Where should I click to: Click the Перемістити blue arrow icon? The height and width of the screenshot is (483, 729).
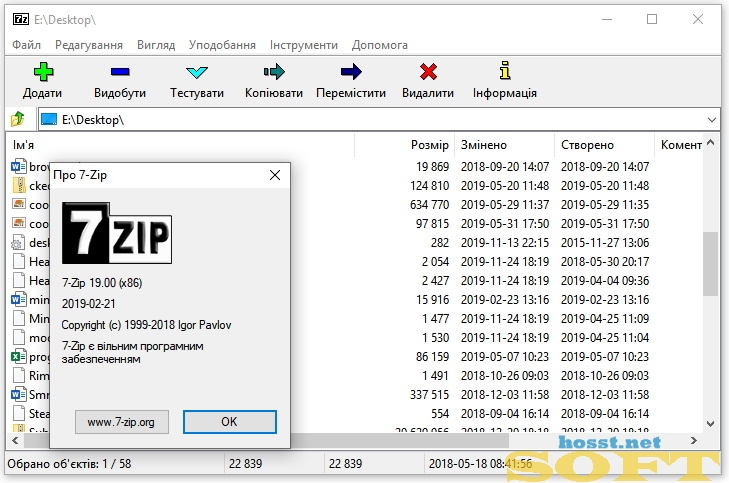(x=351, y=72)
